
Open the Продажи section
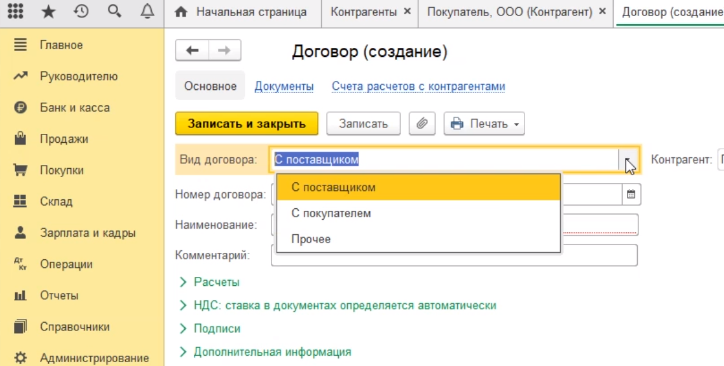[x=64, y=139]
